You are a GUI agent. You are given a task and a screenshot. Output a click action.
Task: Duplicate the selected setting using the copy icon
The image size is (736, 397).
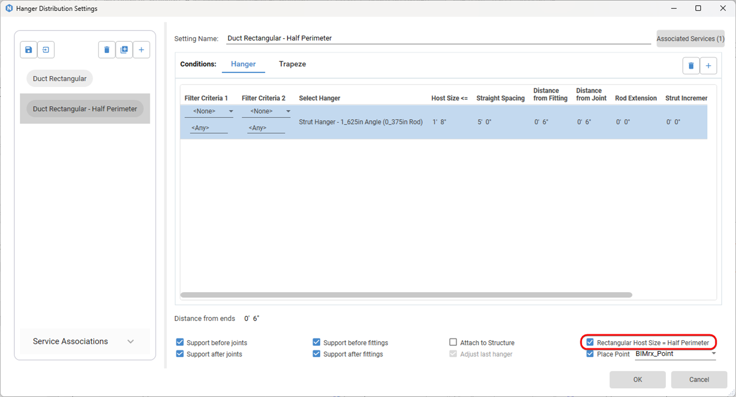(x=124, y=50)
